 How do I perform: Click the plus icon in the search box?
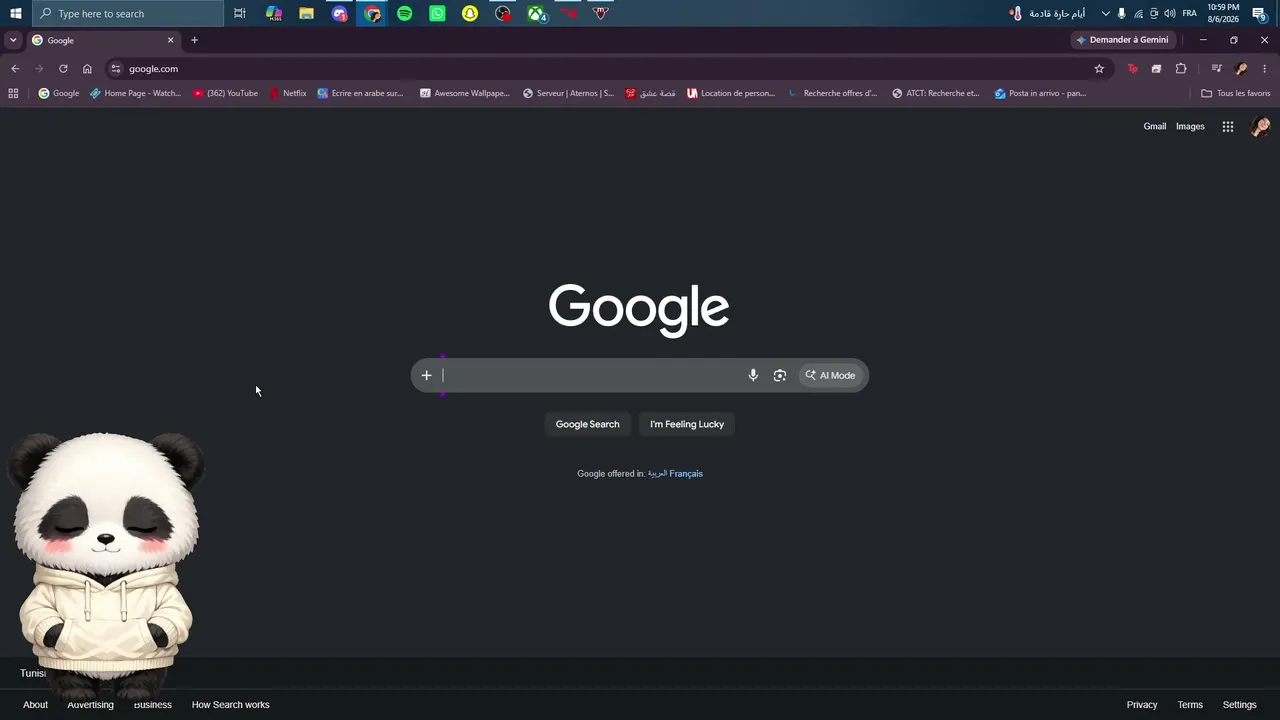426,375
